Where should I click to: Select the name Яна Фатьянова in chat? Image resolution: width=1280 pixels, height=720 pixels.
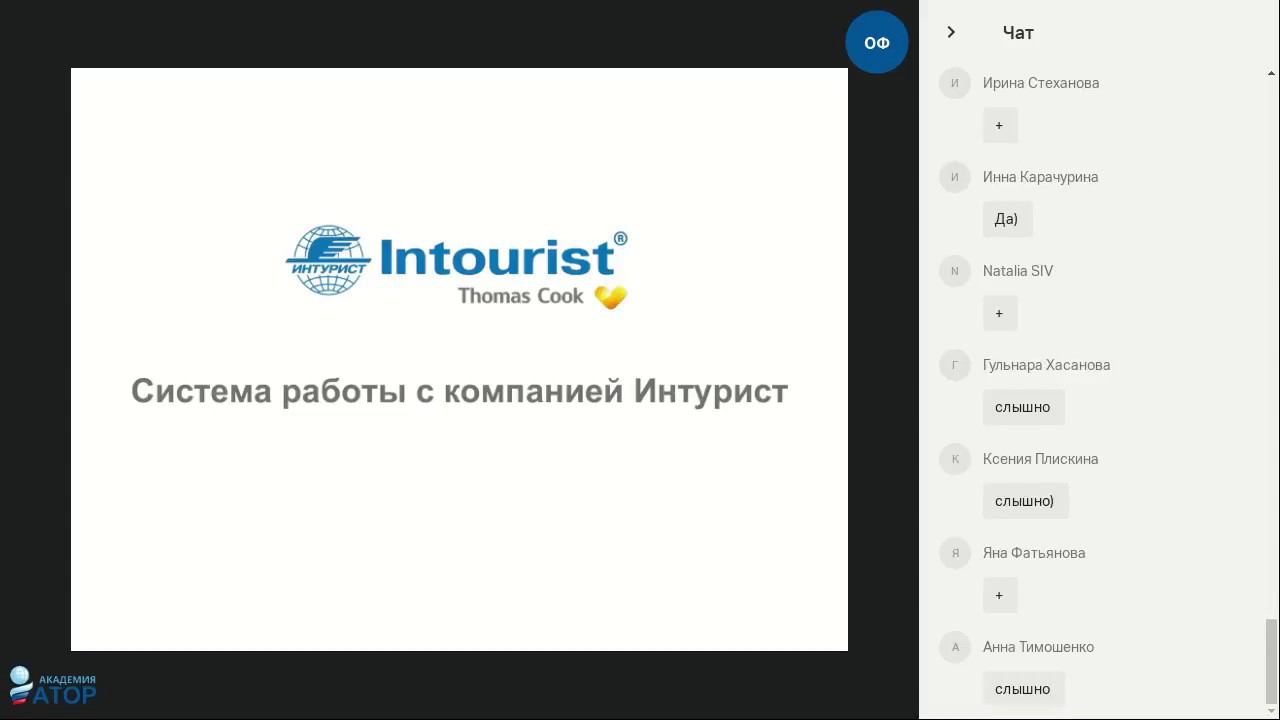point(1034,553)
